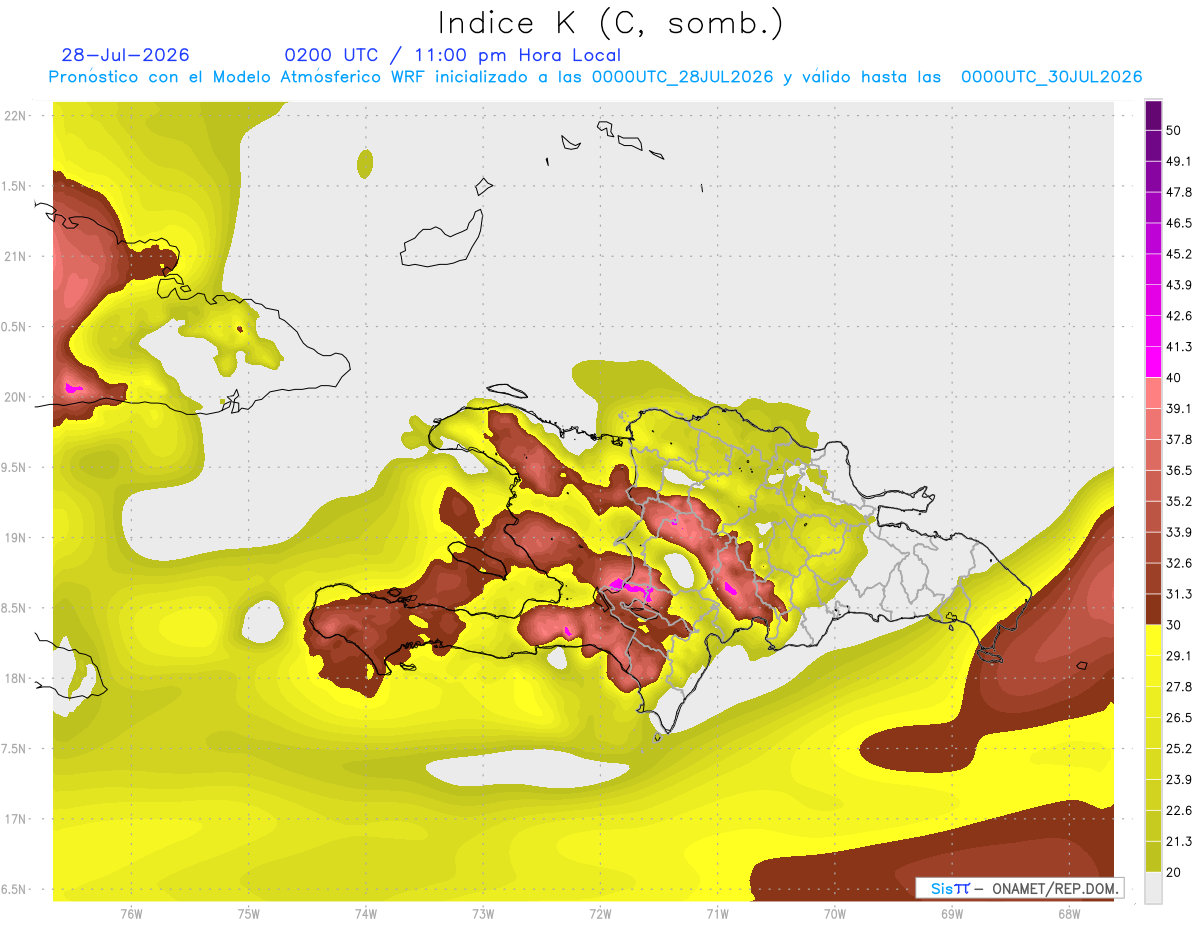Viewport: 1200px width, 927px height.
Task: Click the "30" colorbar label
Action: 1174,625
